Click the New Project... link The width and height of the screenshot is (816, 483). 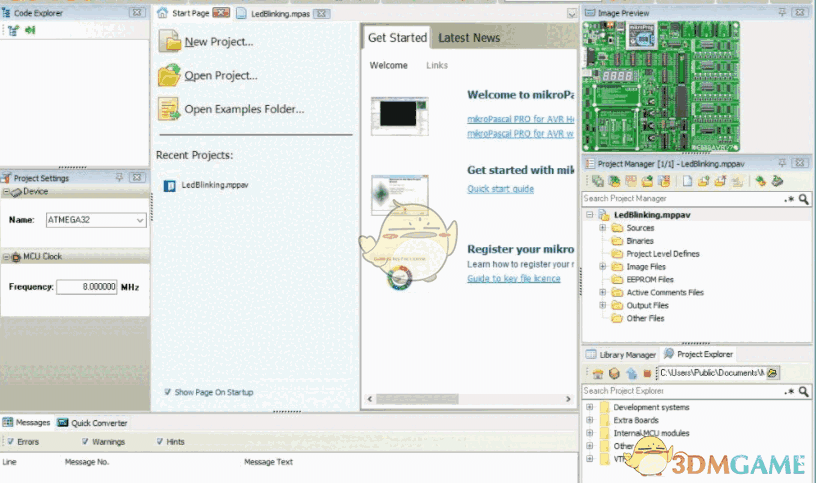coord(219,42)
